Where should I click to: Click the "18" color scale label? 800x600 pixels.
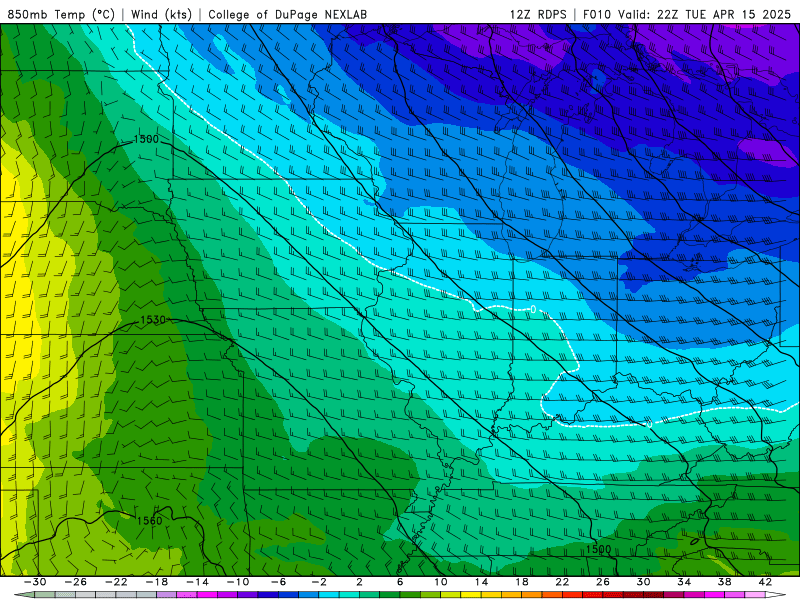click(x=521, y=582)
